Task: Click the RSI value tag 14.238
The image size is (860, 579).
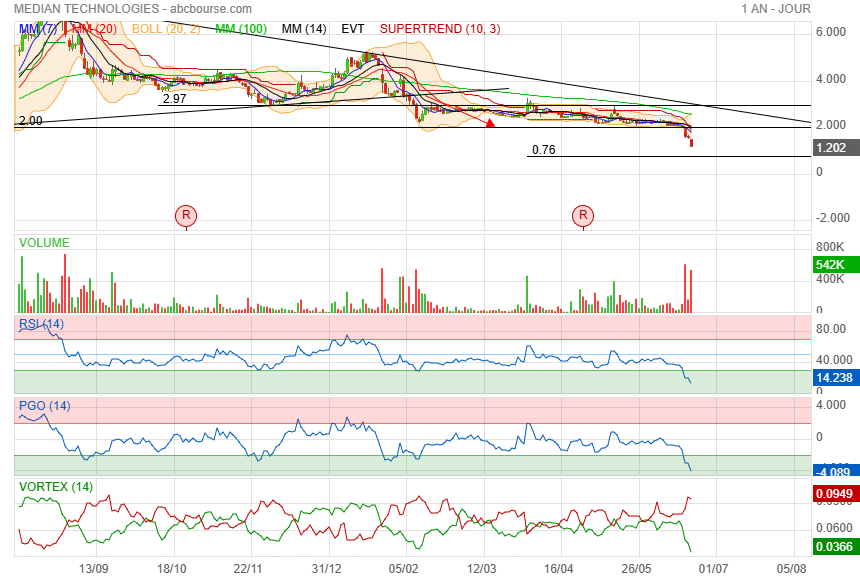Action: coord(834,378)
